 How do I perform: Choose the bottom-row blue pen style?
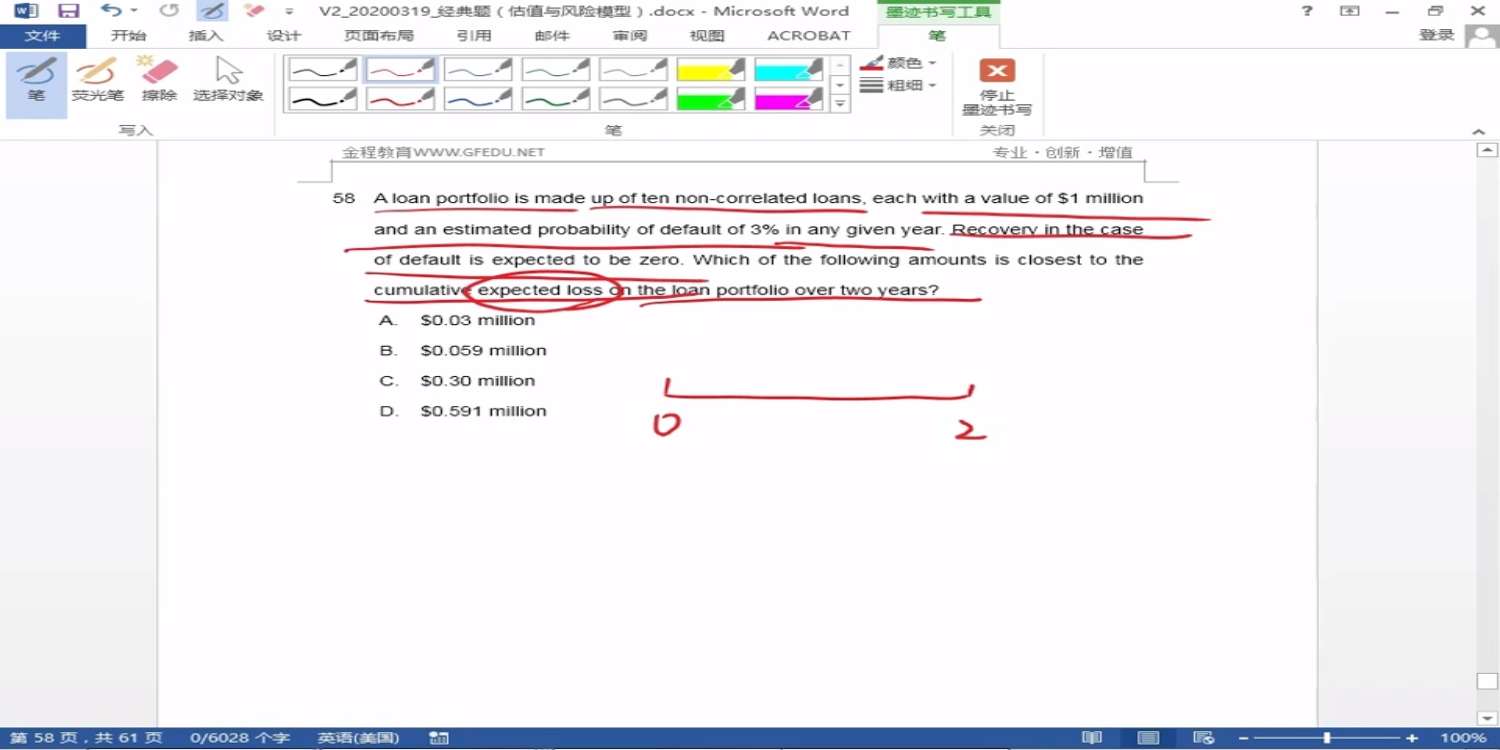pos(478,99)
